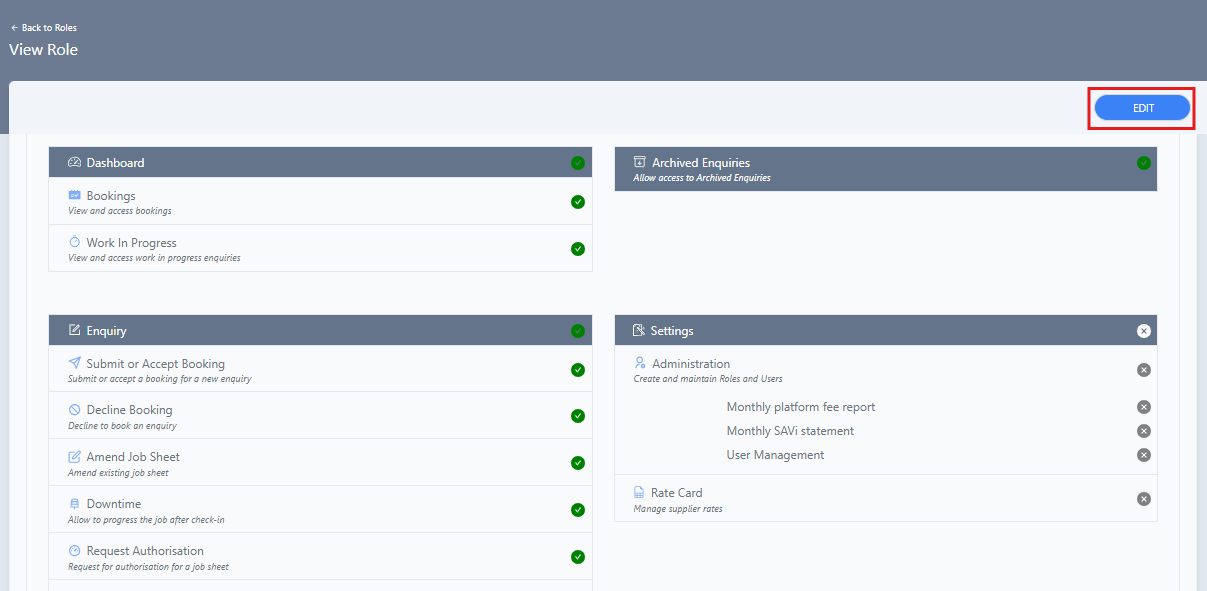Screen dimensions: 1207x591
Task: Click the EDIT button
Action: [1140, 107]
